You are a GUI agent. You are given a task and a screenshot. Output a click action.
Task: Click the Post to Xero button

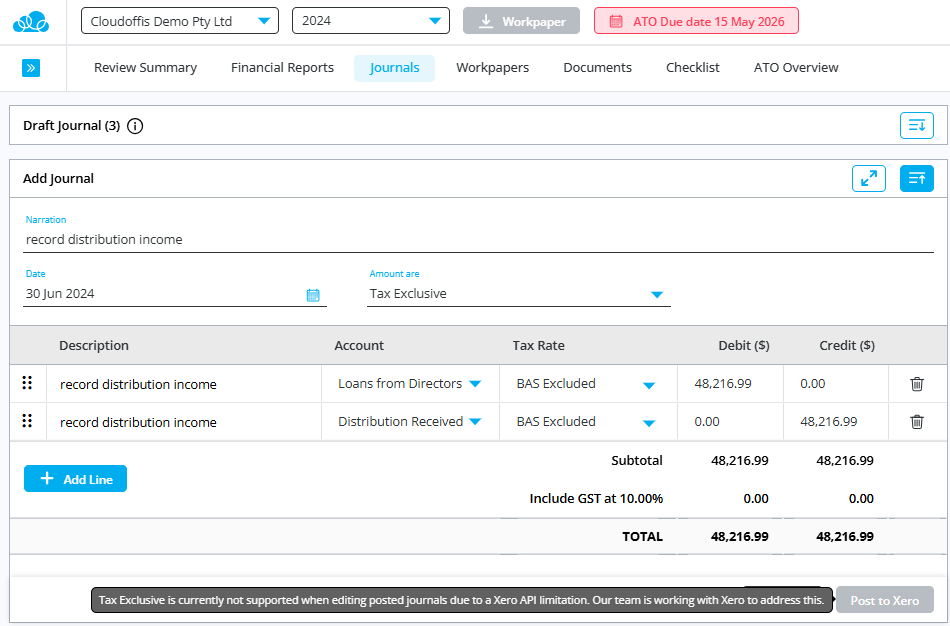click(x=885, y=600)
